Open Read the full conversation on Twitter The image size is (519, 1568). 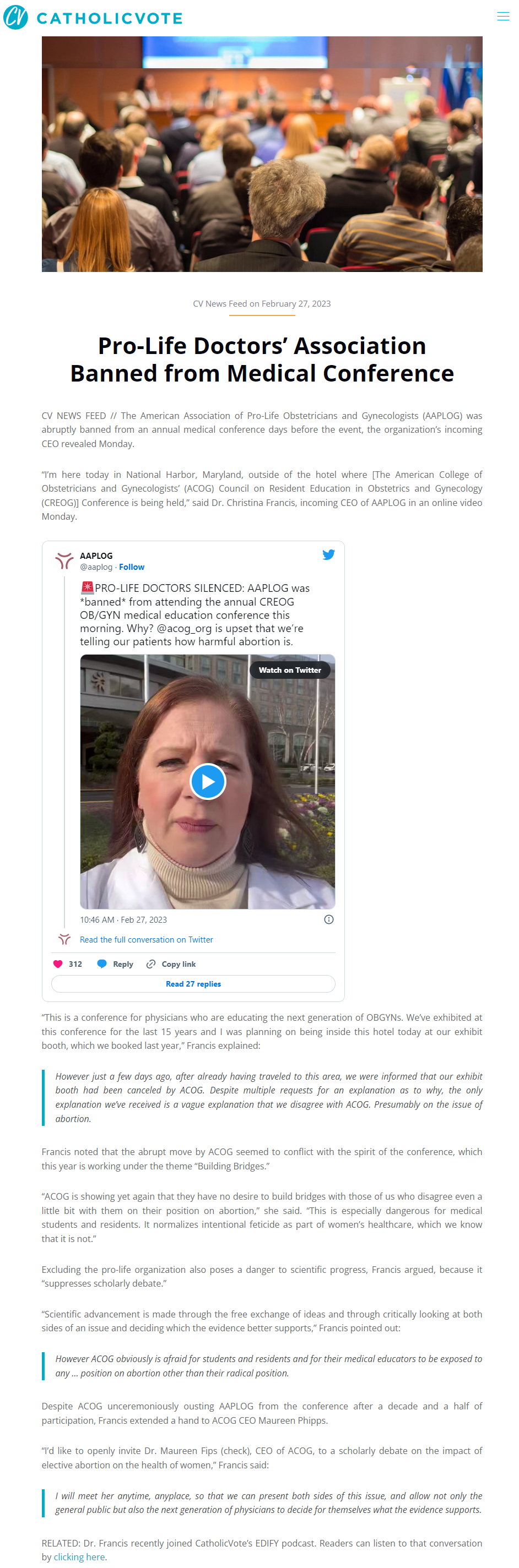pyautogui.click(x=146, y=939)
